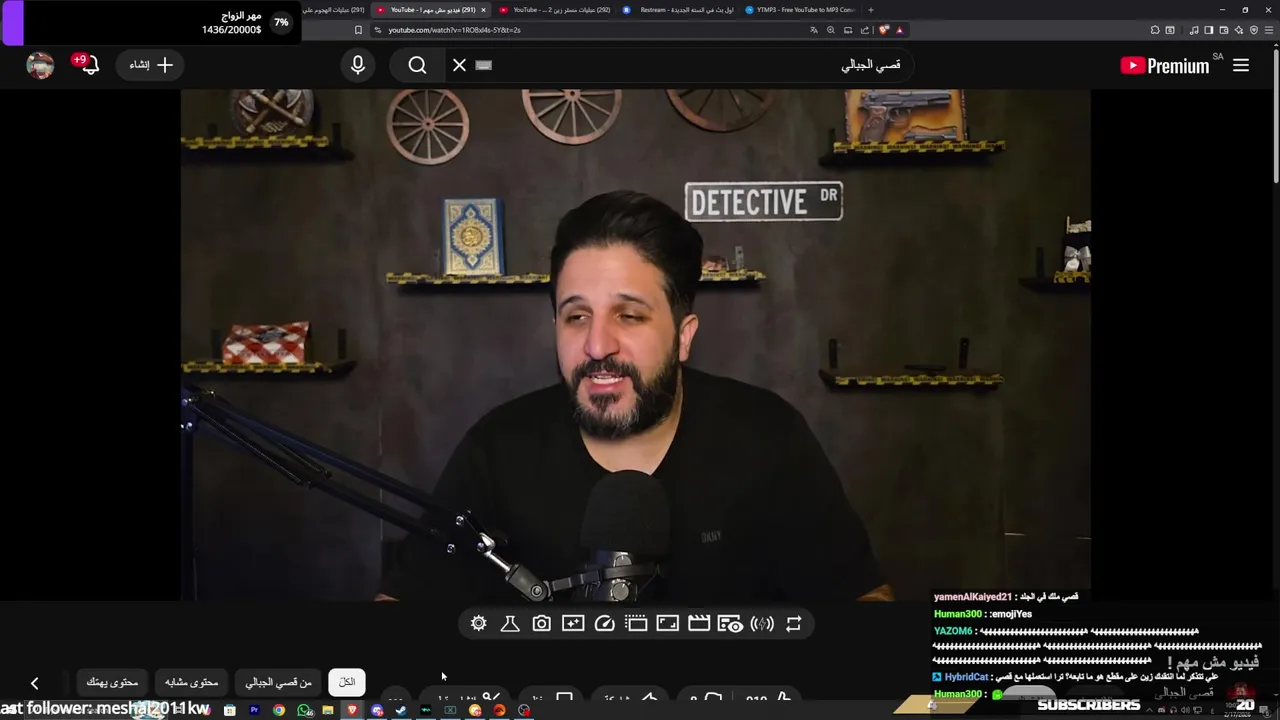1280x720 pixels.
Task: Click the on-screen keyboard icon in search box
Action: (x=484, y=65)
